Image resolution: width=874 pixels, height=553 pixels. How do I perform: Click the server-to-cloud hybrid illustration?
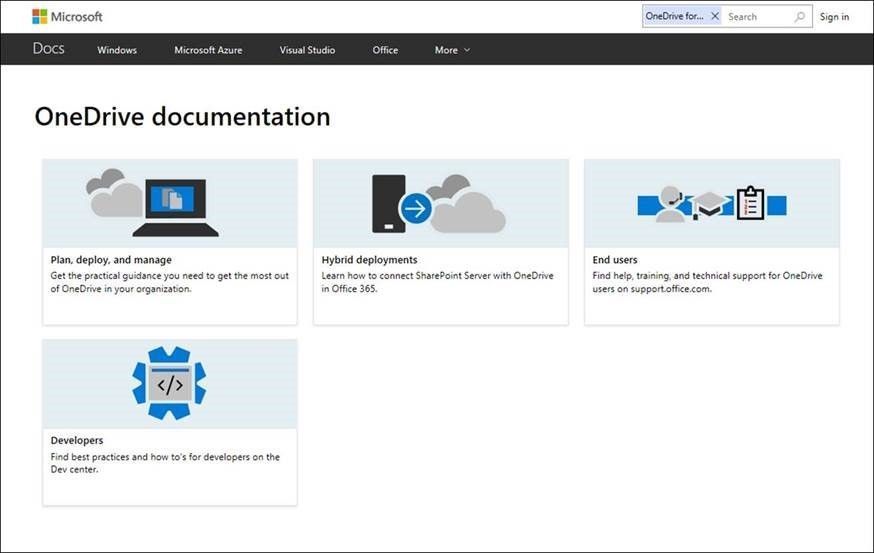tap(440, 204)
